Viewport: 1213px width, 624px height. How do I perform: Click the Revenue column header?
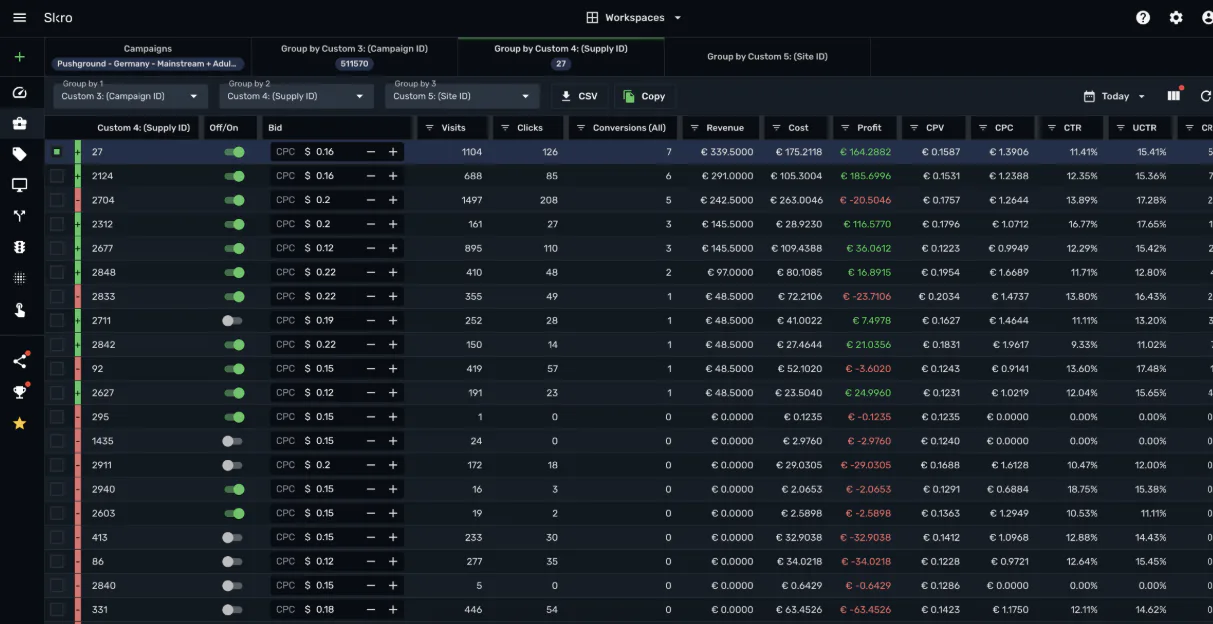pos(725,128)
